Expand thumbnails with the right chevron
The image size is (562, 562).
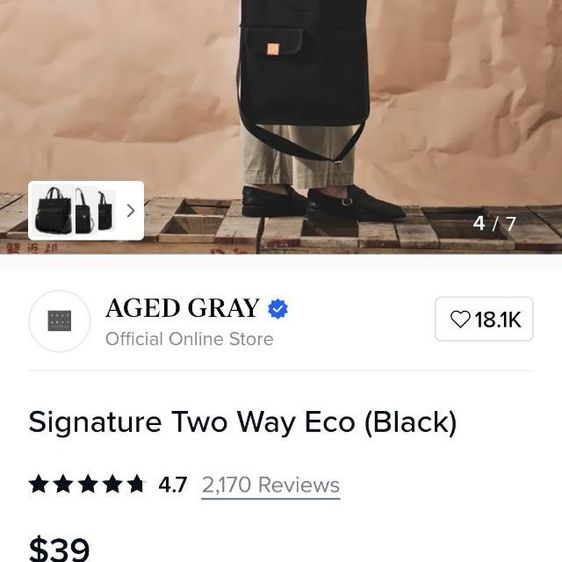click(131, 211)
